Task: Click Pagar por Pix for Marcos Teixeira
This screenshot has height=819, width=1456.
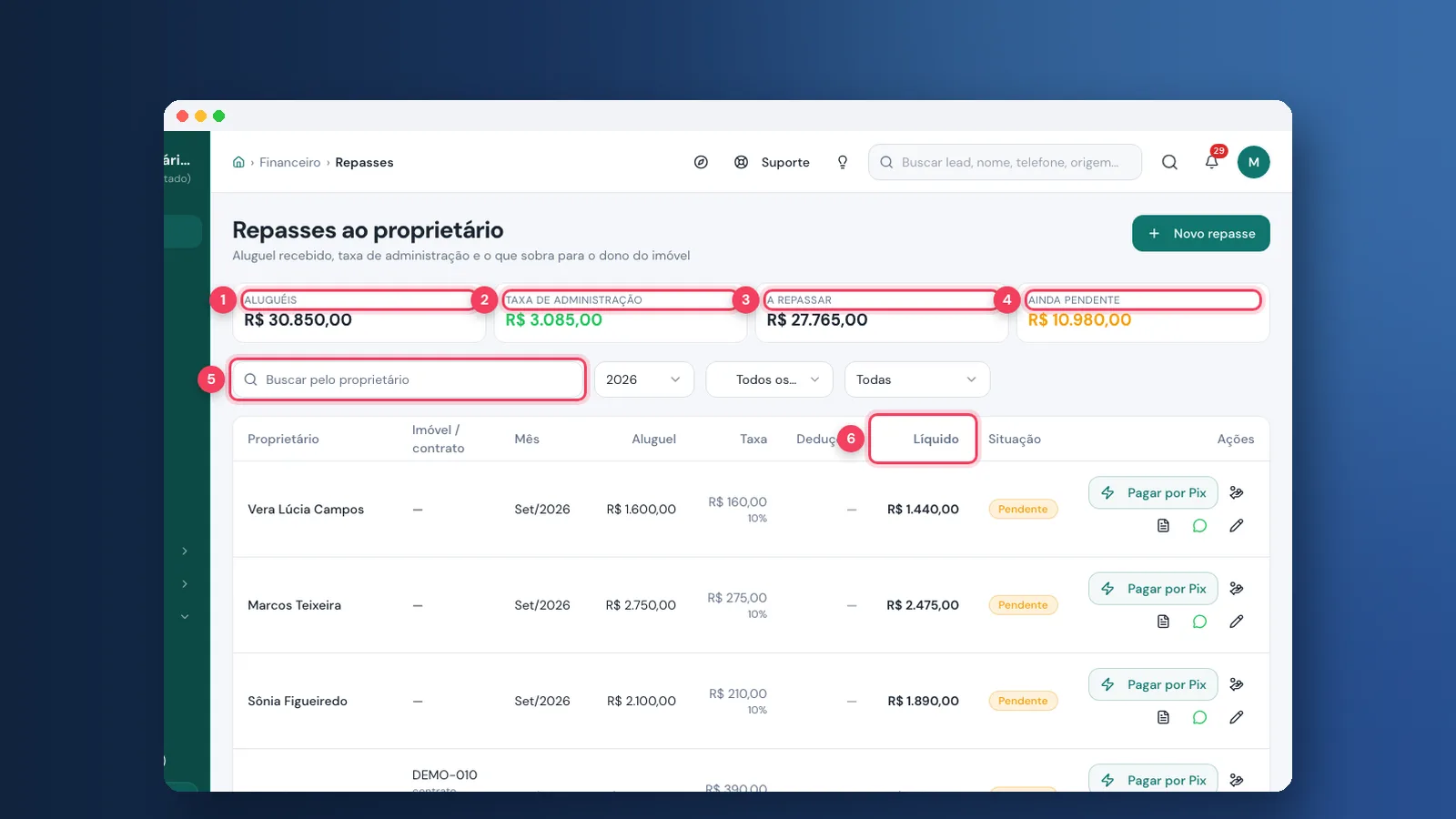Action: pos(1153,589)
